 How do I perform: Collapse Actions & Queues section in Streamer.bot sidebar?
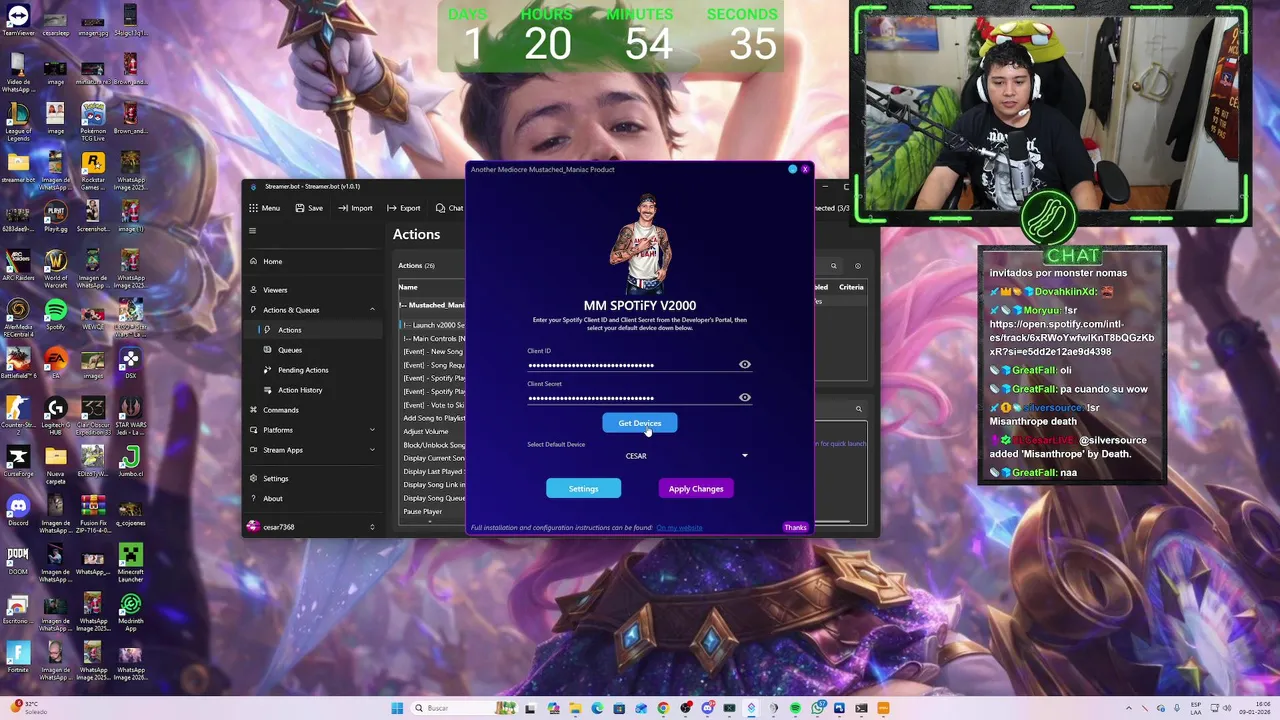point(372,310)
